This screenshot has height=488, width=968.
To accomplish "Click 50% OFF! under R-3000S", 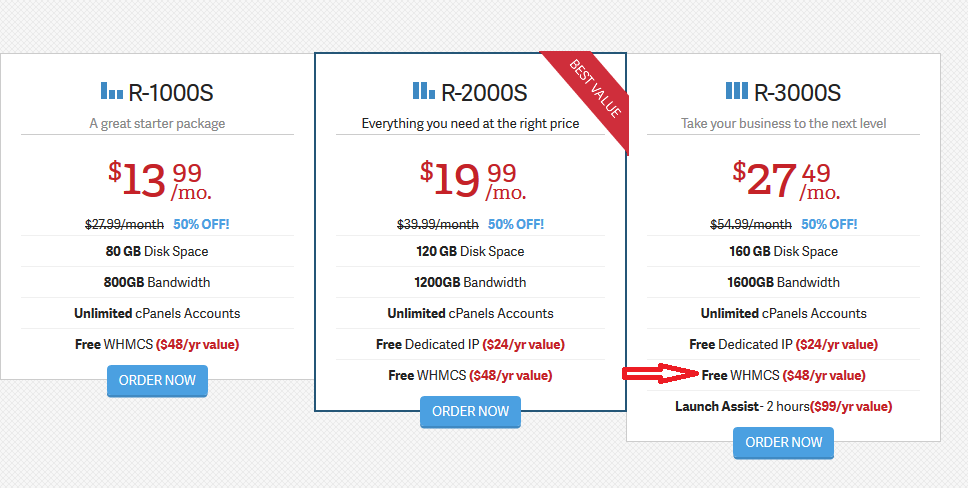I will coord(829,224).
